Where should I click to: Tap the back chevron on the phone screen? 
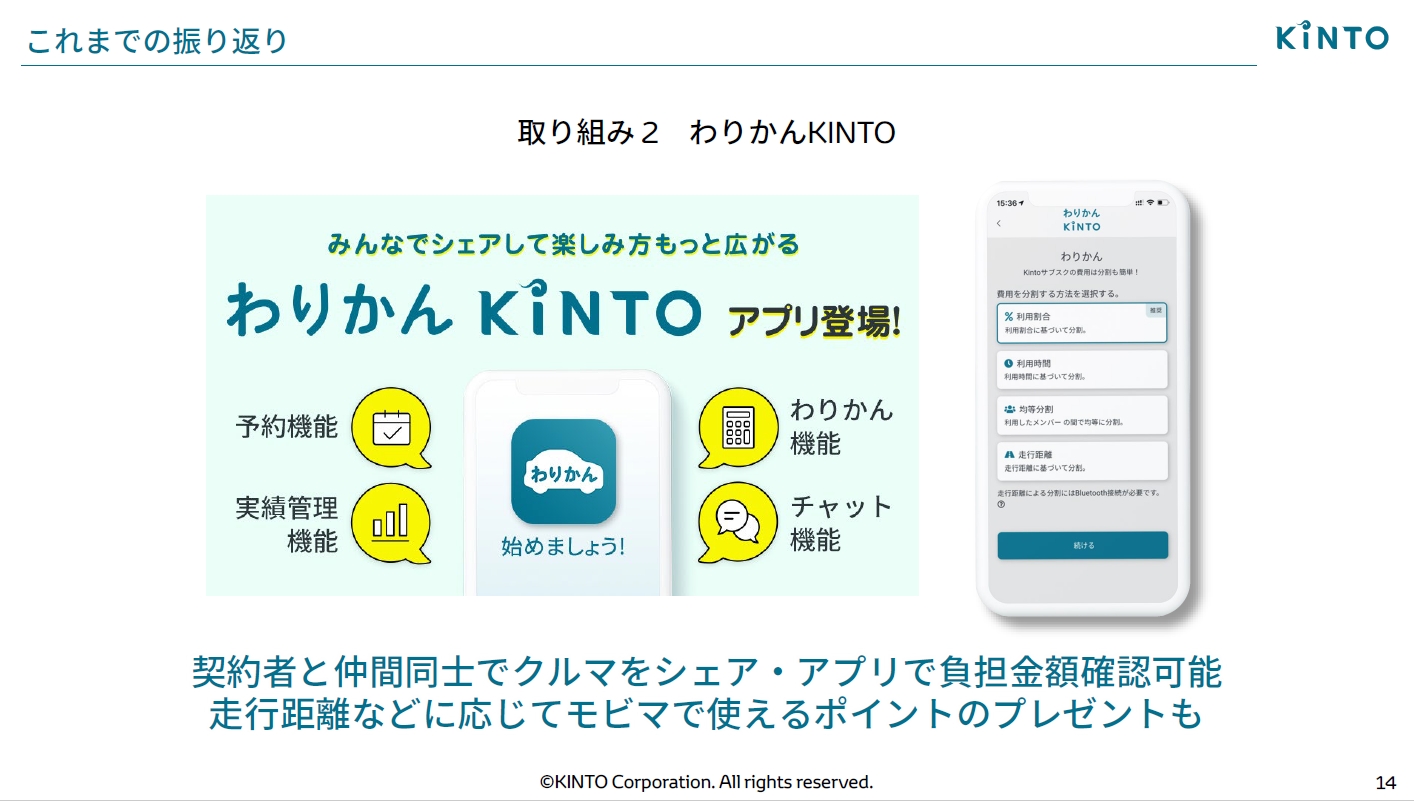(x=998, y=223)
